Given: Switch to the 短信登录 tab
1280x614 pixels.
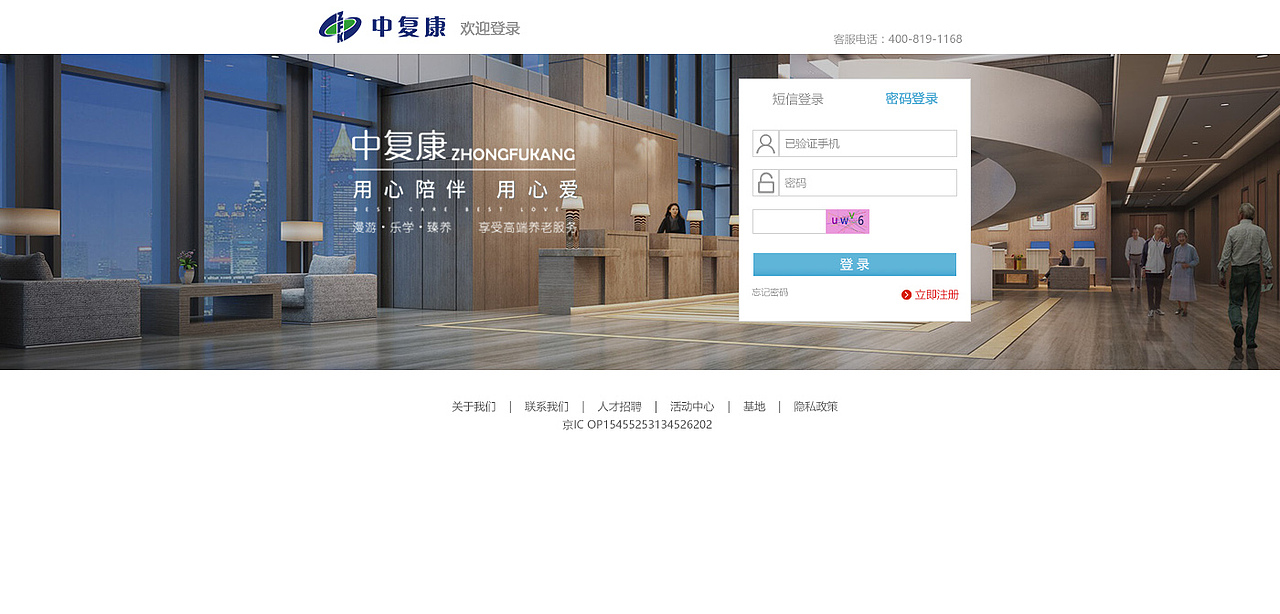Looking at the screenshot, I should 797,99.
